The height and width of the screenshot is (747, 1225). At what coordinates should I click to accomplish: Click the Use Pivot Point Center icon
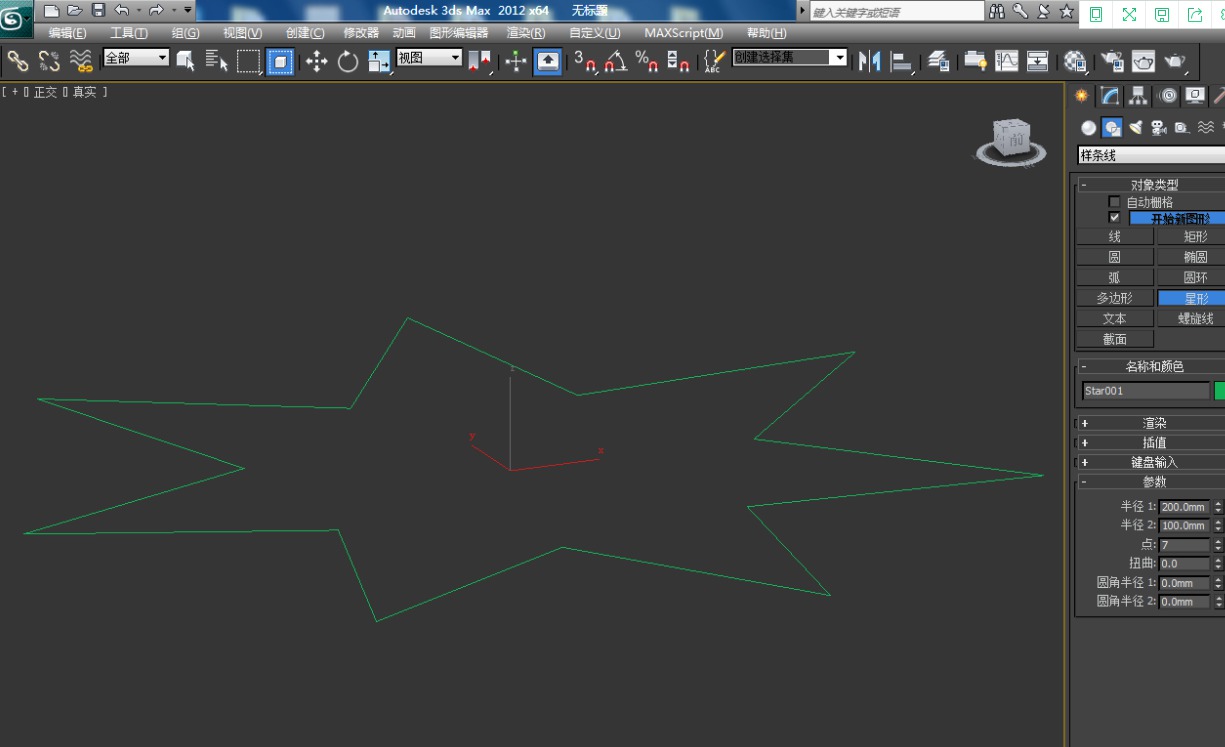[480, 61]
